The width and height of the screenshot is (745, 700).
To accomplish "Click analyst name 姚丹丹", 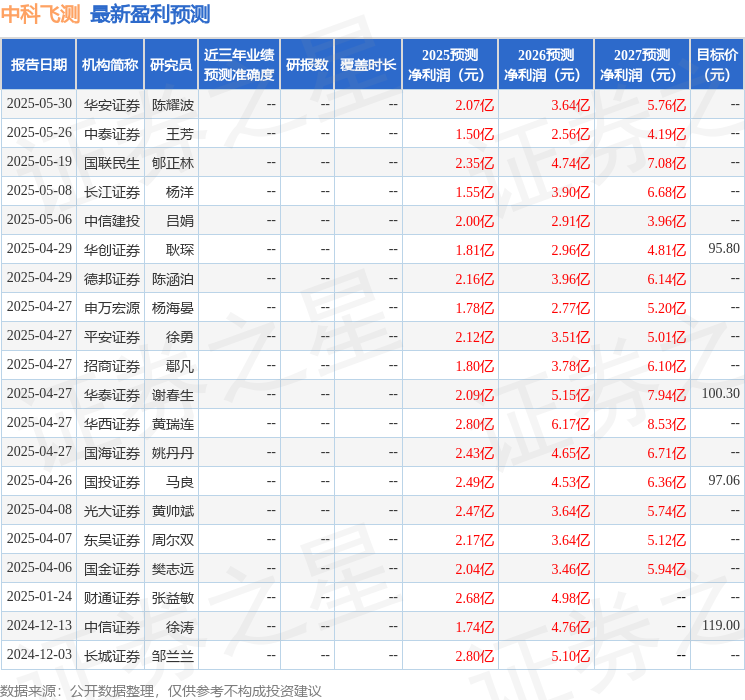I will point(172,453).
